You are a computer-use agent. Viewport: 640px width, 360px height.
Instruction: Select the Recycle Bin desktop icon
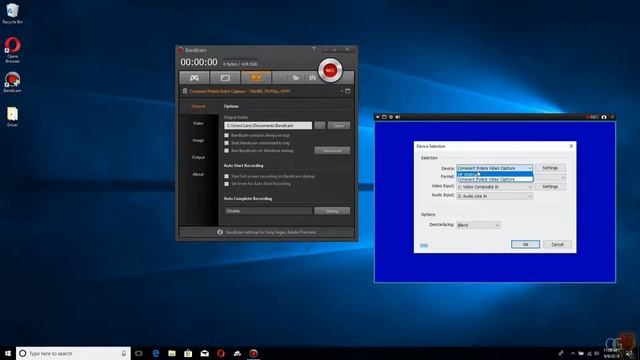(x=12, y=13)
